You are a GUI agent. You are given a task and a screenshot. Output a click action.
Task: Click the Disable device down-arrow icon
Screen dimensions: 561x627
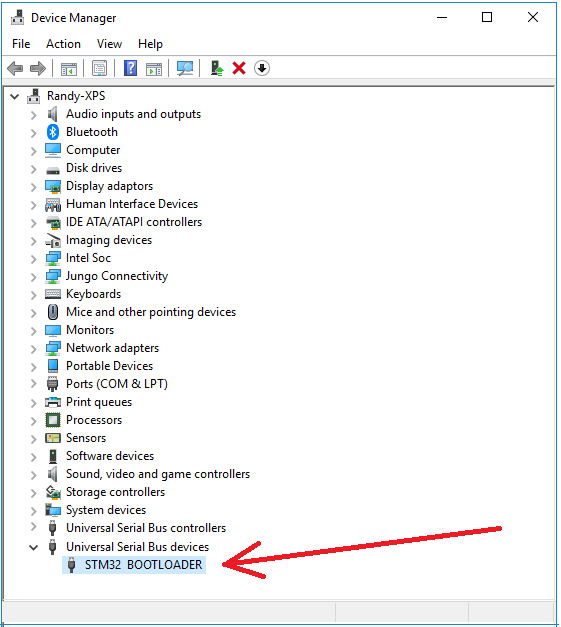[x=262, y=68]
